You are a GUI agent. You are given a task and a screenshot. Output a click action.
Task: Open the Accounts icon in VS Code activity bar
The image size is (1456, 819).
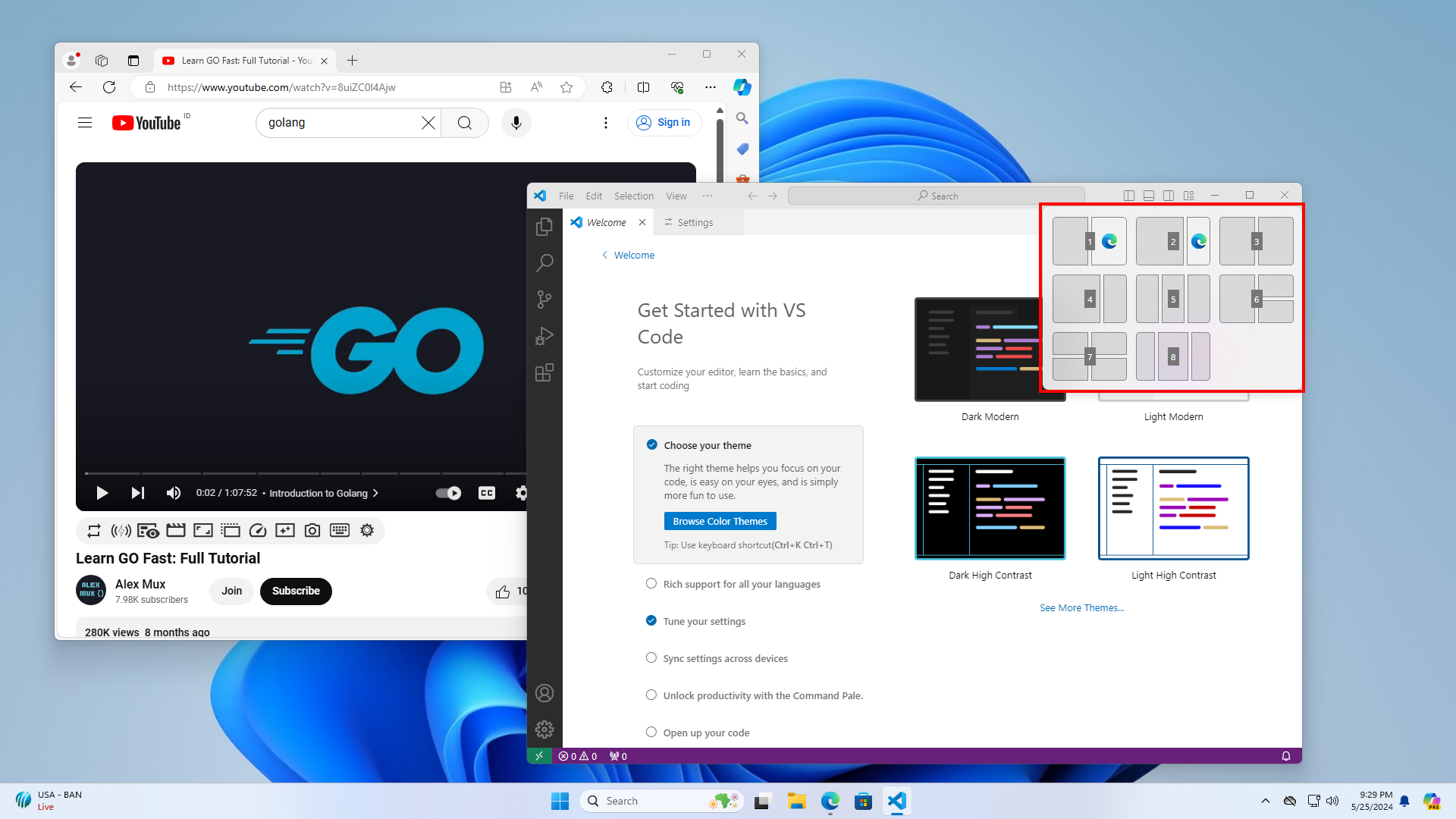(544, 693)
